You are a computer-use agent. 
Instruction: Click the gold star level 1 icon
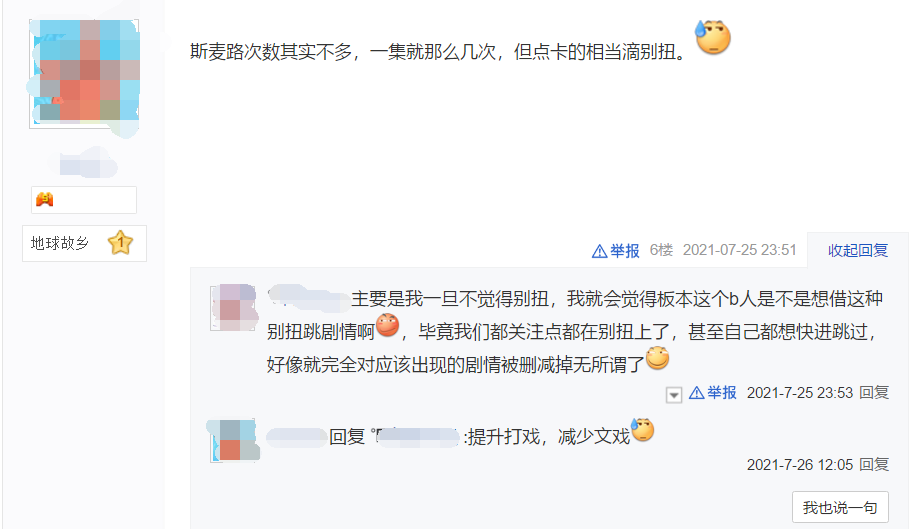(121, 242)
